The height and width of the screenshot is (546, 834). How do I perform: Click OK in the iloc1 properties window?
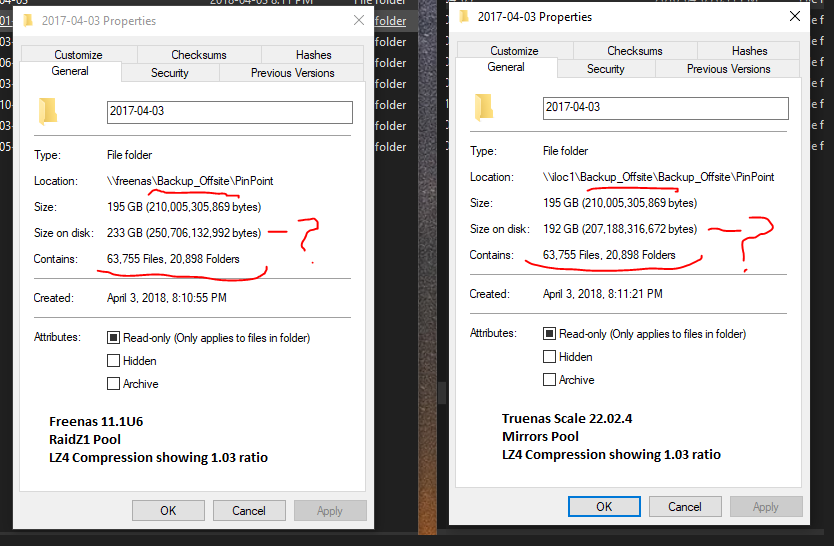point(604,507)
